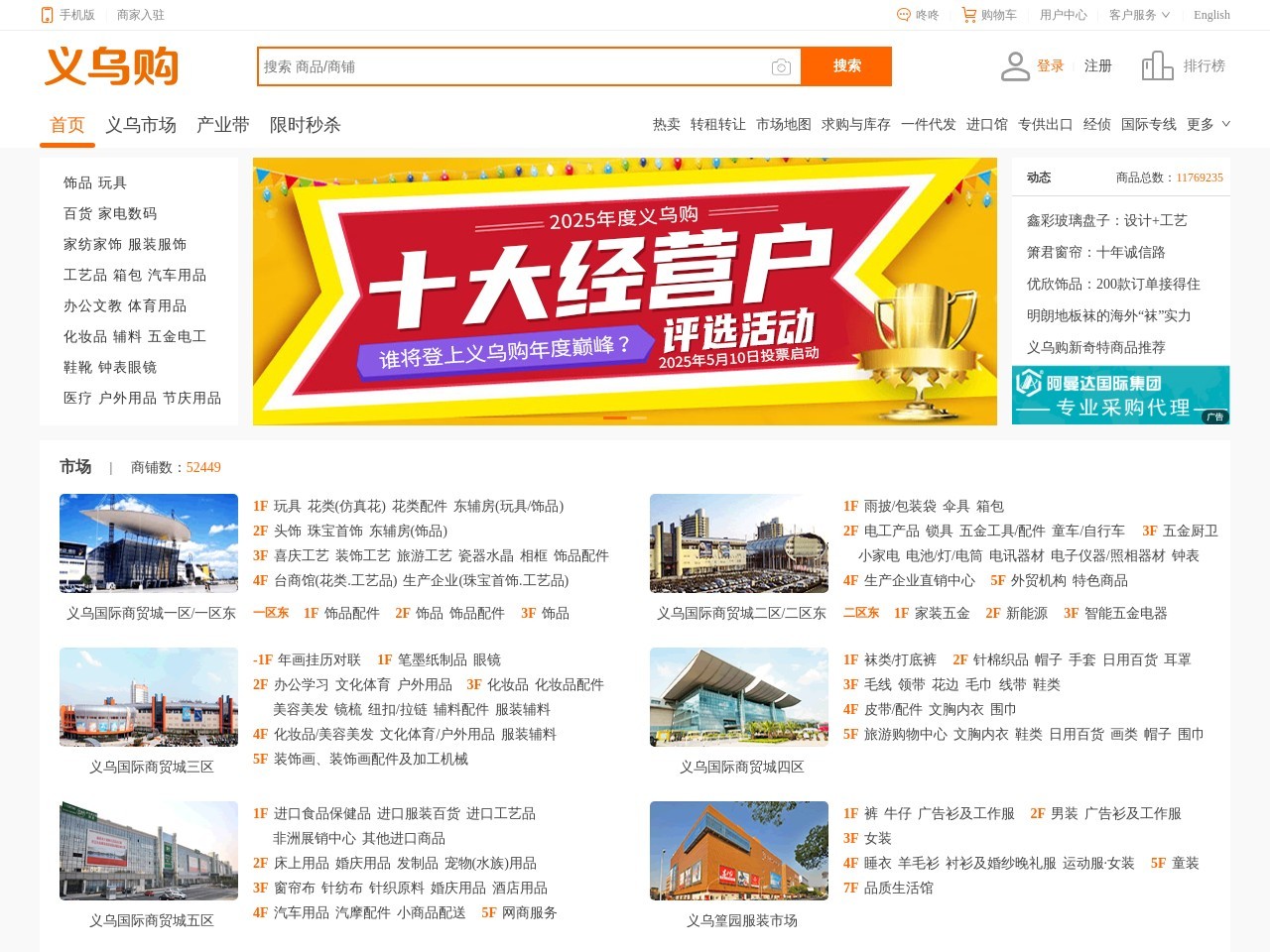Expand the 更多 navigation dropdown
1270x952 pixels.
1208,124
